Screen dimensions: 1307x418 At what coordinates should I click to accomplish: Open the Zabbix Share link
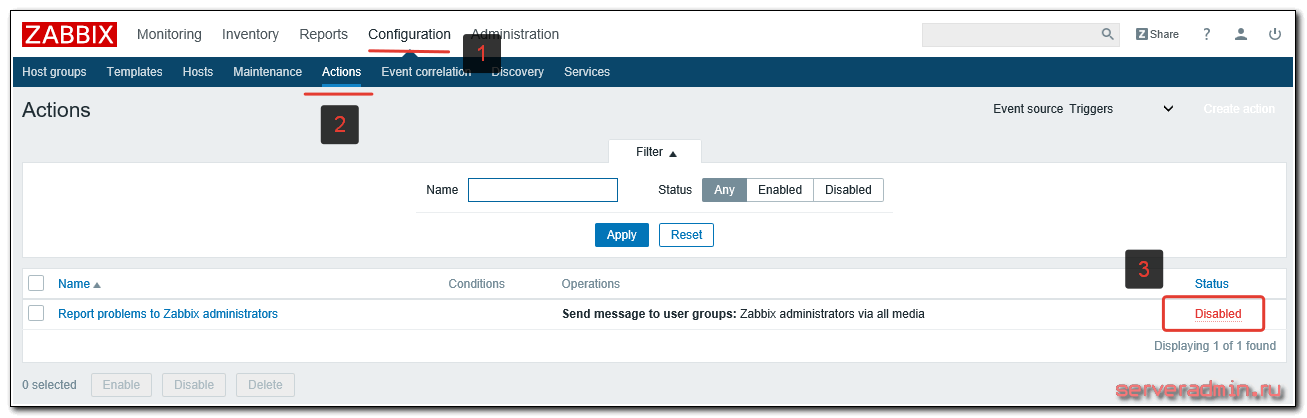1157,34
